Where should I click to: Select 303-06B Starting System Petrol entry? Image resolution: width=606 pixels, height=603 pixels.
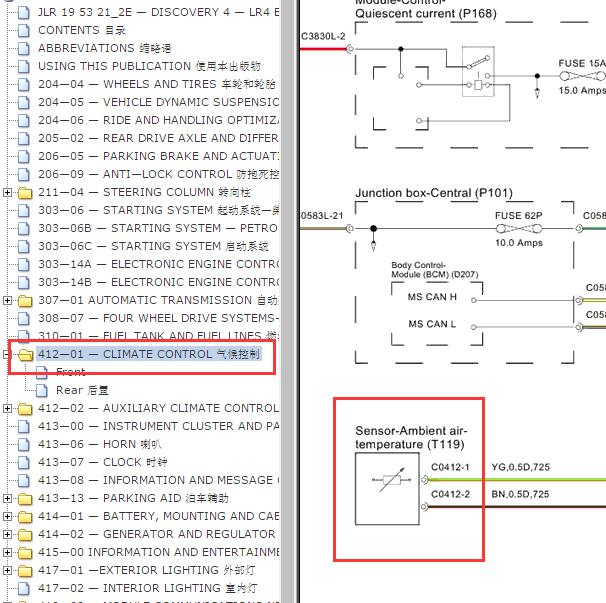click(158, 228)
